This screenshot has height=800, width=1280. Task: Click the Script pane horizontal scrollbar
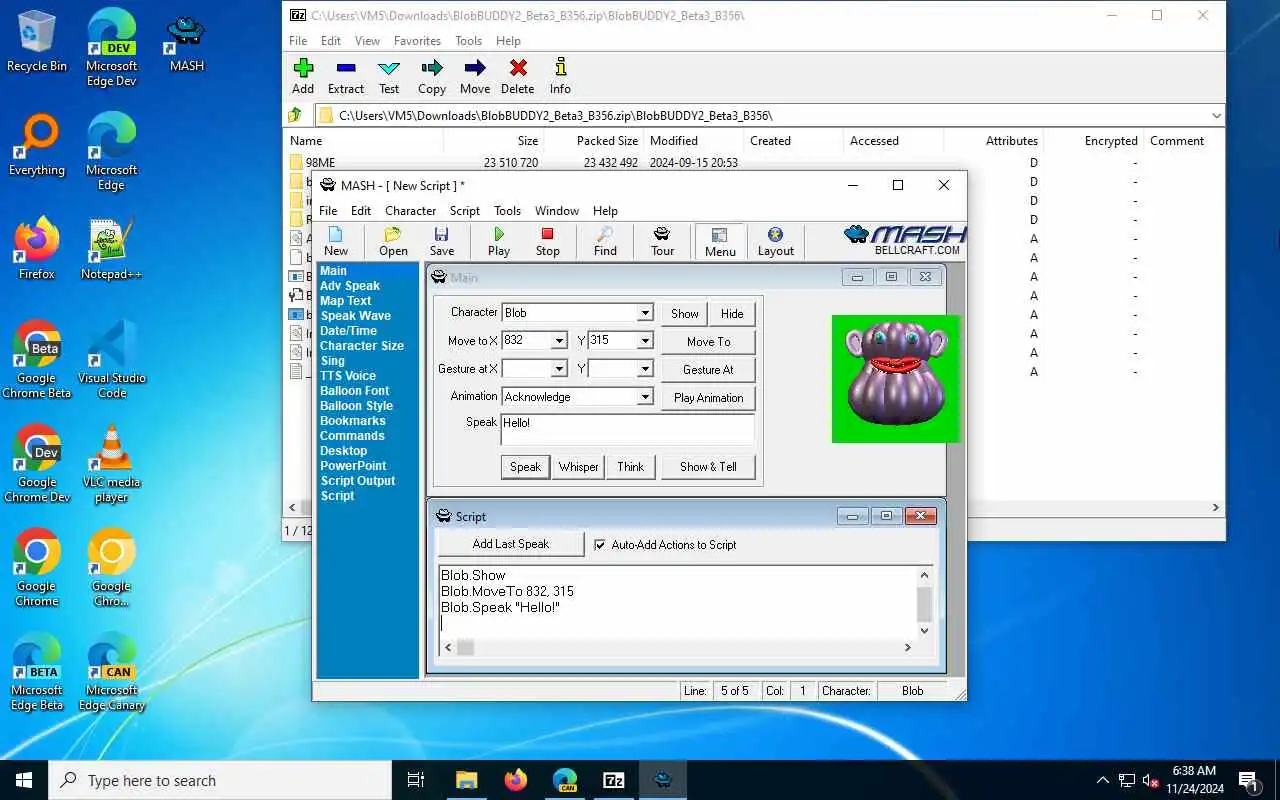click(677, 648)
